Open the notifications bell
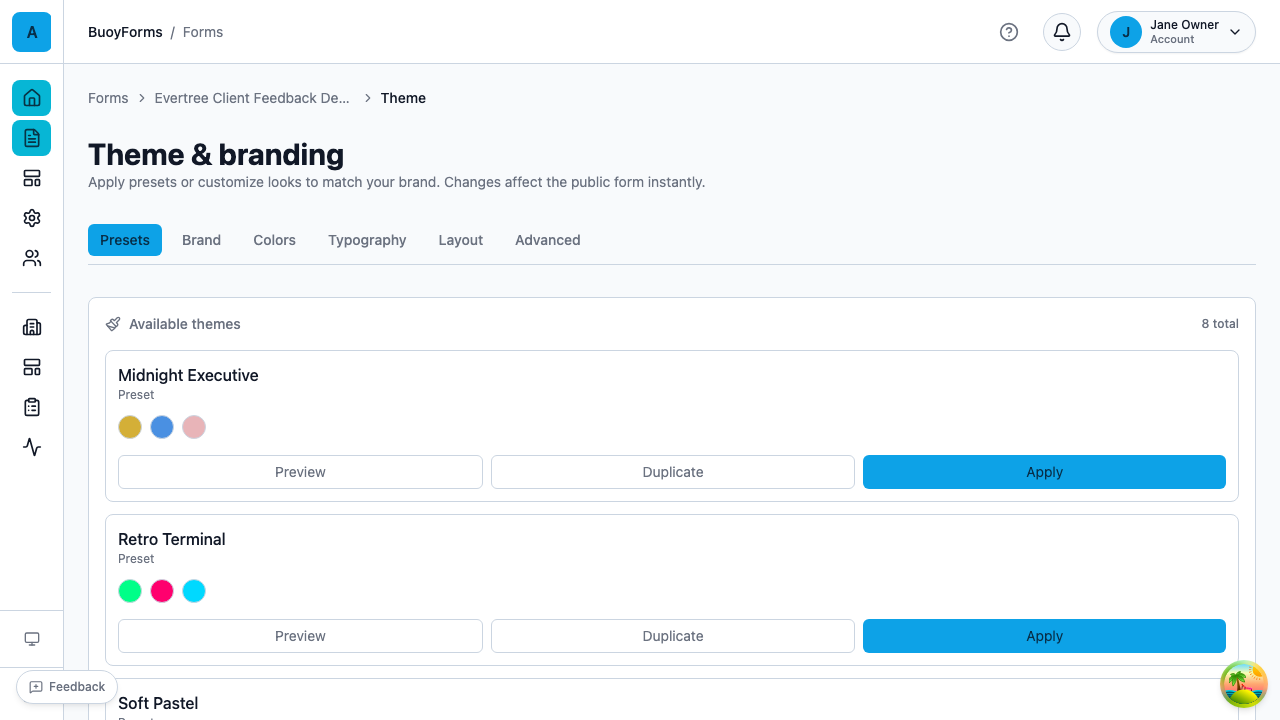The image size is (1280, 720). pos(1061,32)
